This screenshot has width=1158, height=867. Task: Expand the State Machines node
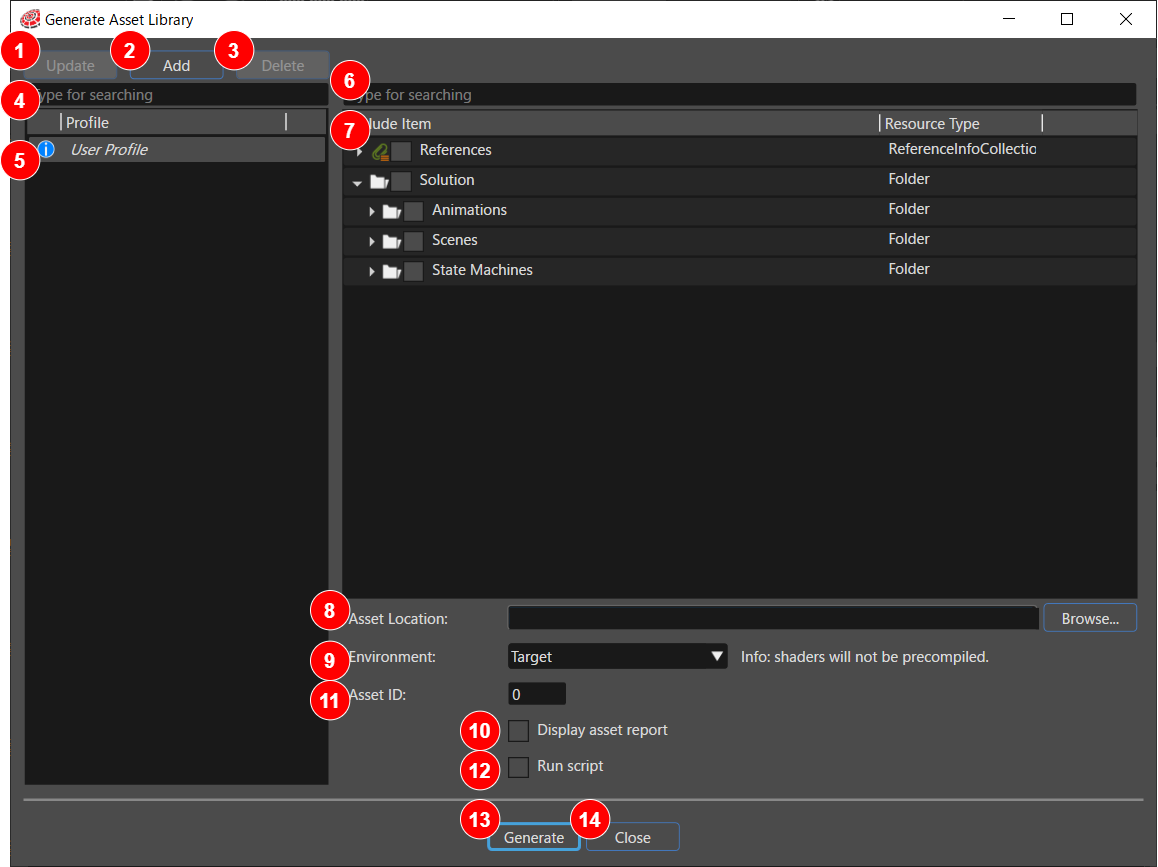point(371,272)
